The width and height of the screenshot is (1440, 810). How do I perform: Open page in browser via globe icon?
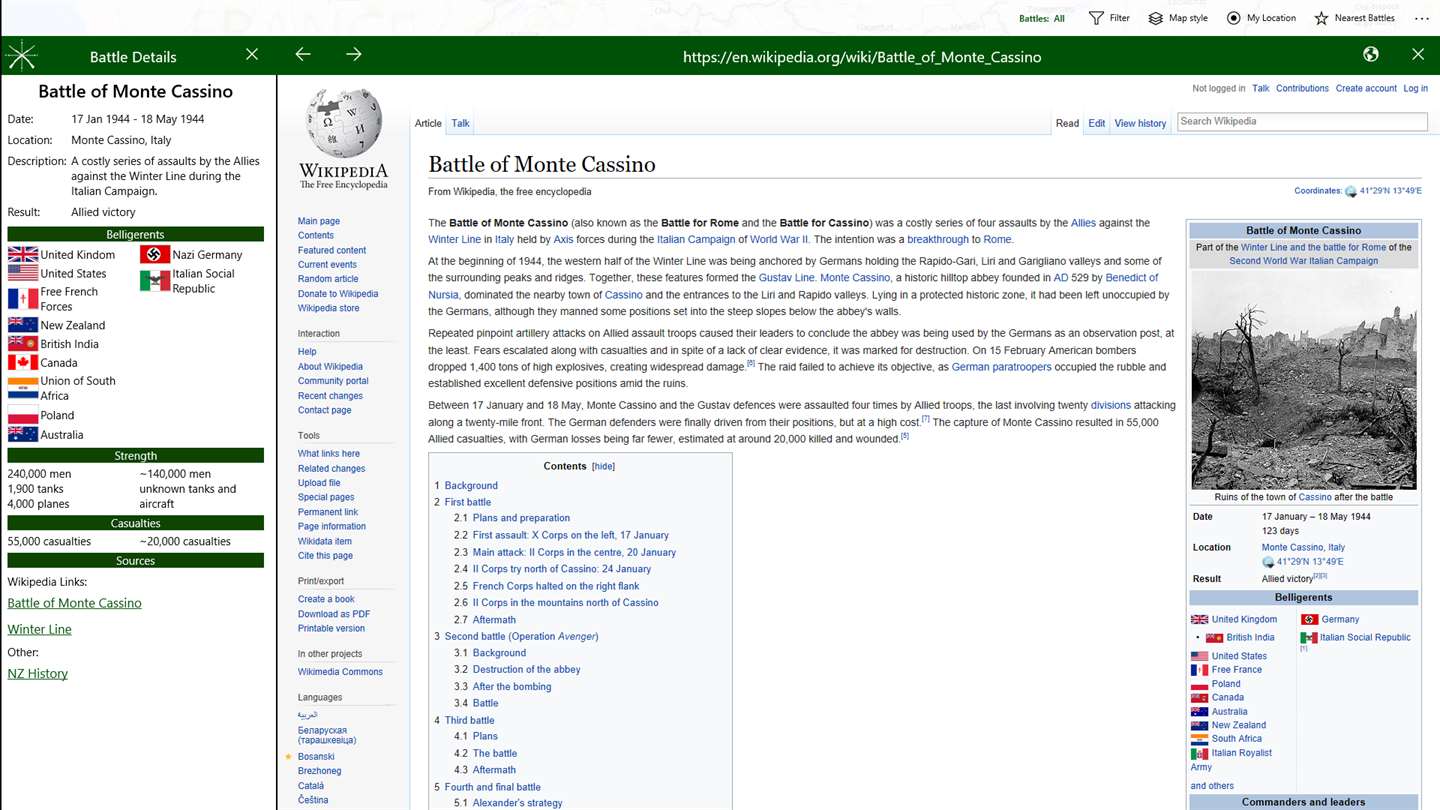(1371, 54)
